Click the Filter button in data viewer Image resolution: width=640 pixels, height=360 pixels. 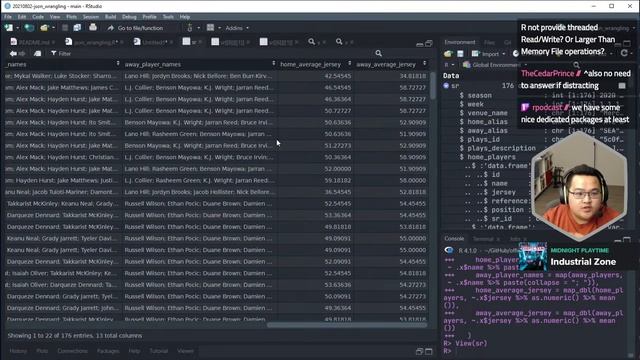(x=61, y=53)
